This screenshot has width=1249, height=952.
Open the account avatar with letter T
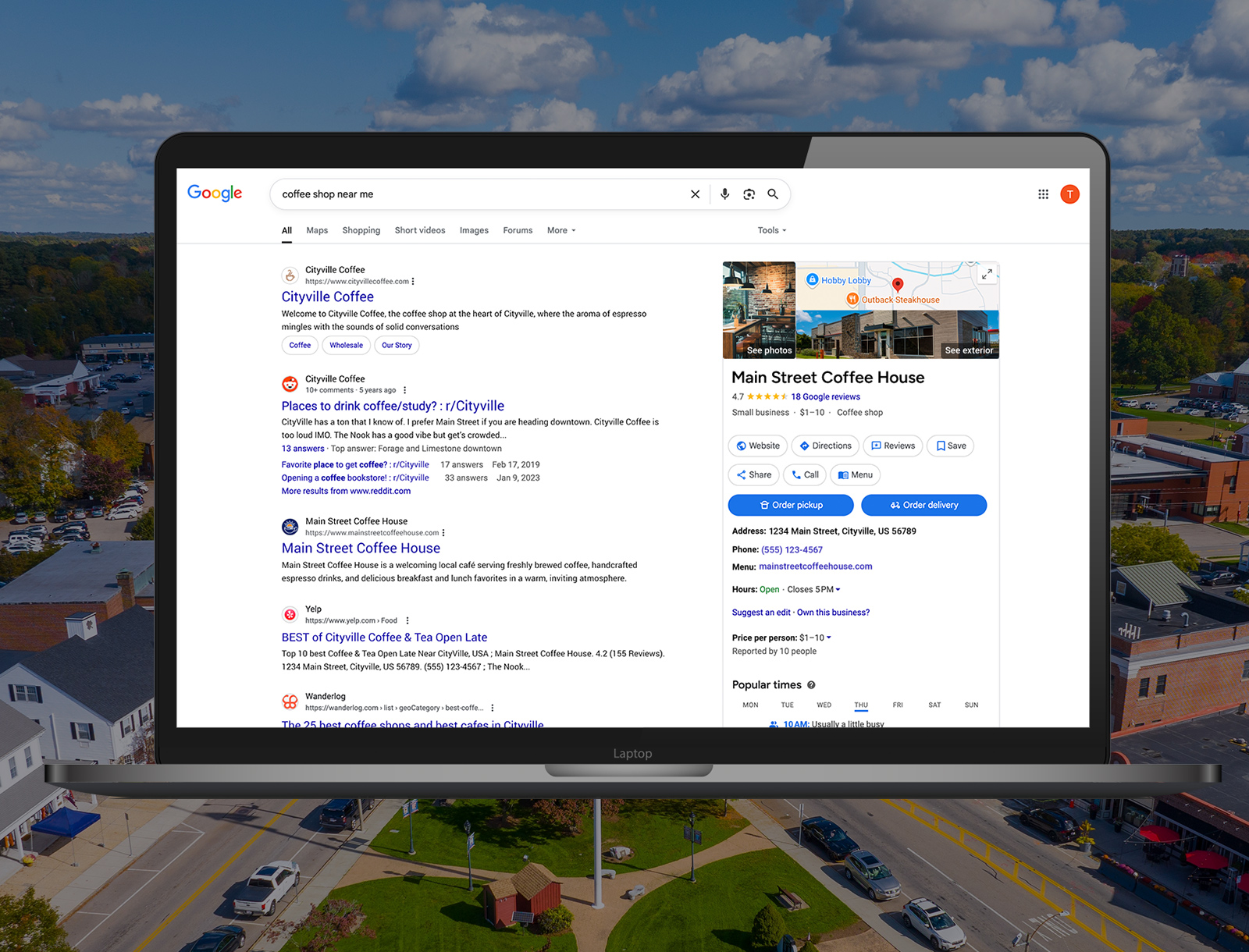(x=1069, y=194)
